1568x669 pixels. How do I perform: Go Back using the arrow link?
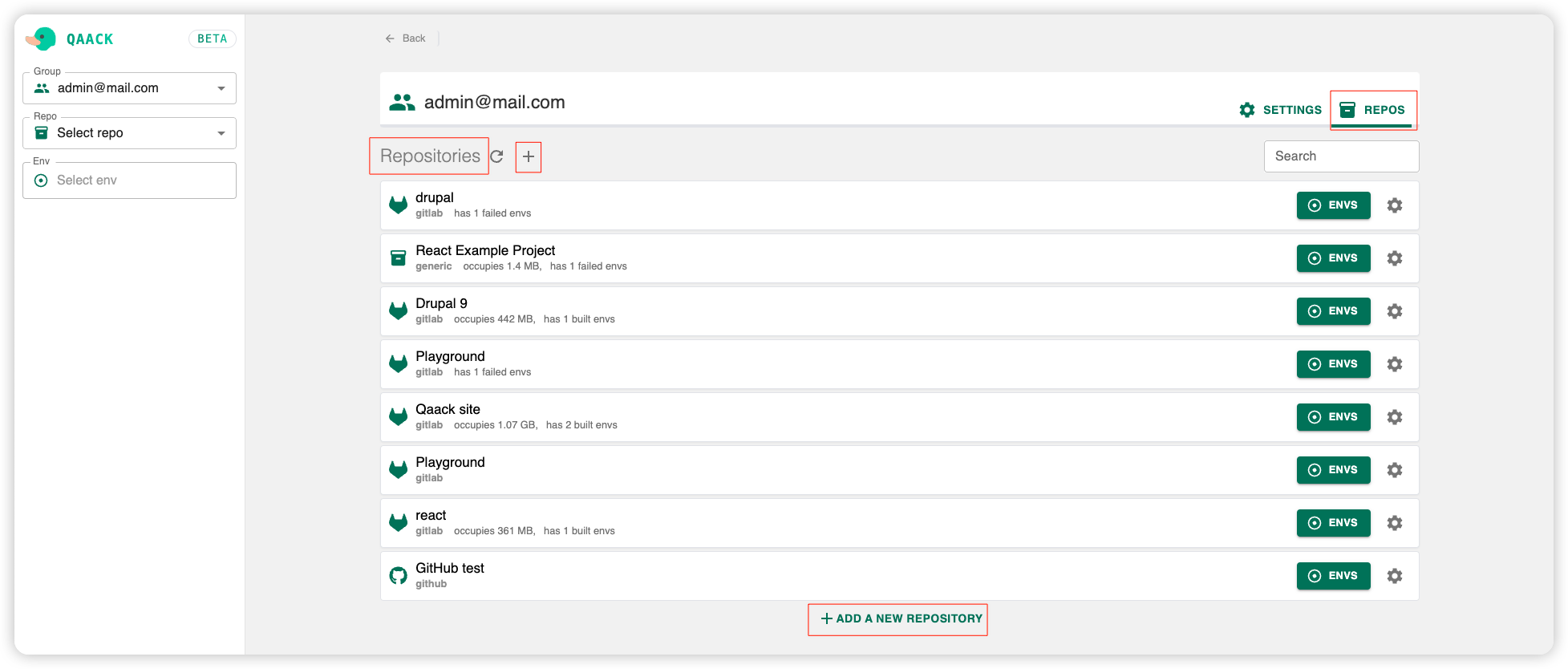405,39
